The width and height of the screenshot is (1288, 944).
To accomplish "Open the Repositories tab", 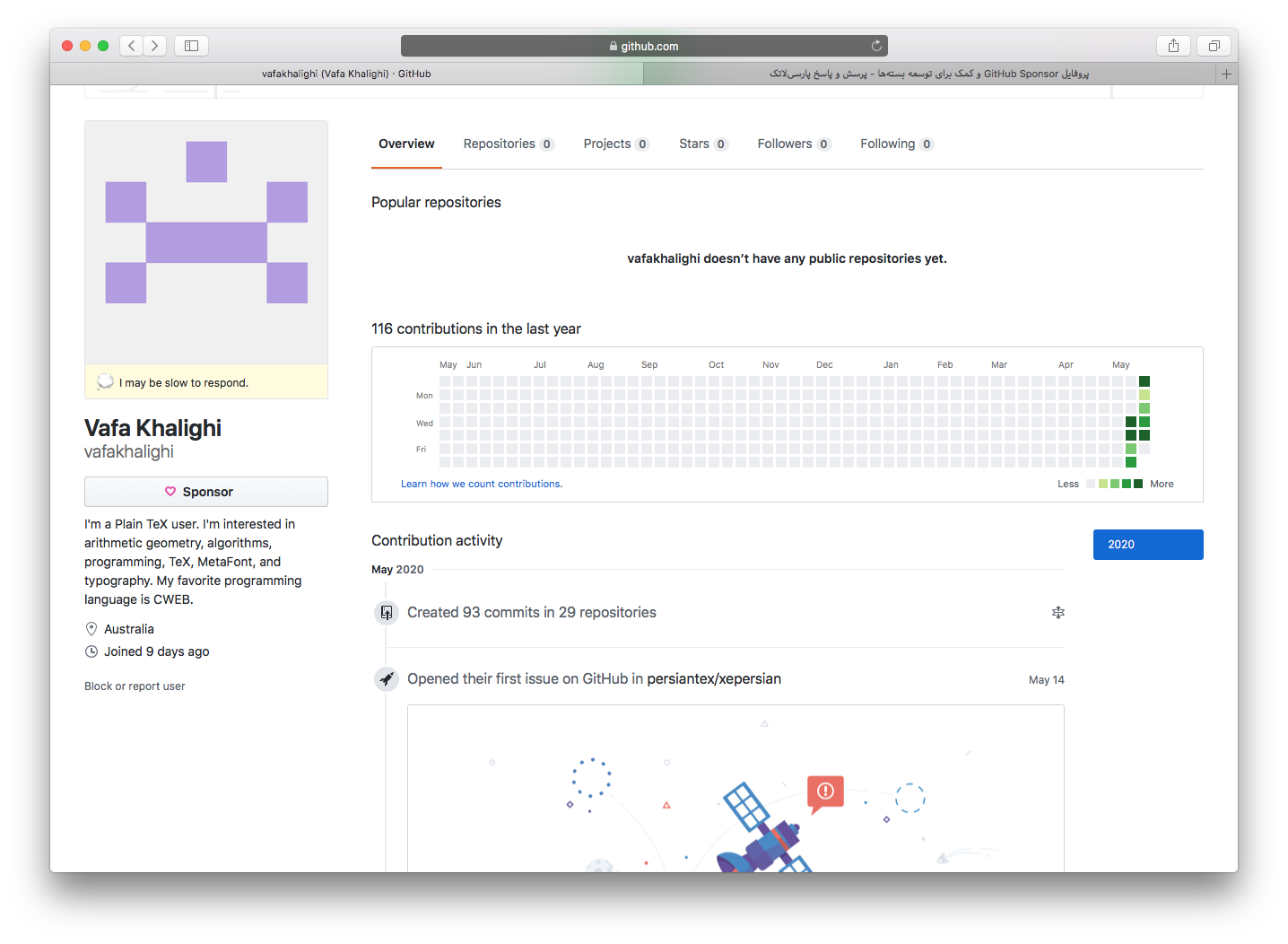I will point(509,144).
